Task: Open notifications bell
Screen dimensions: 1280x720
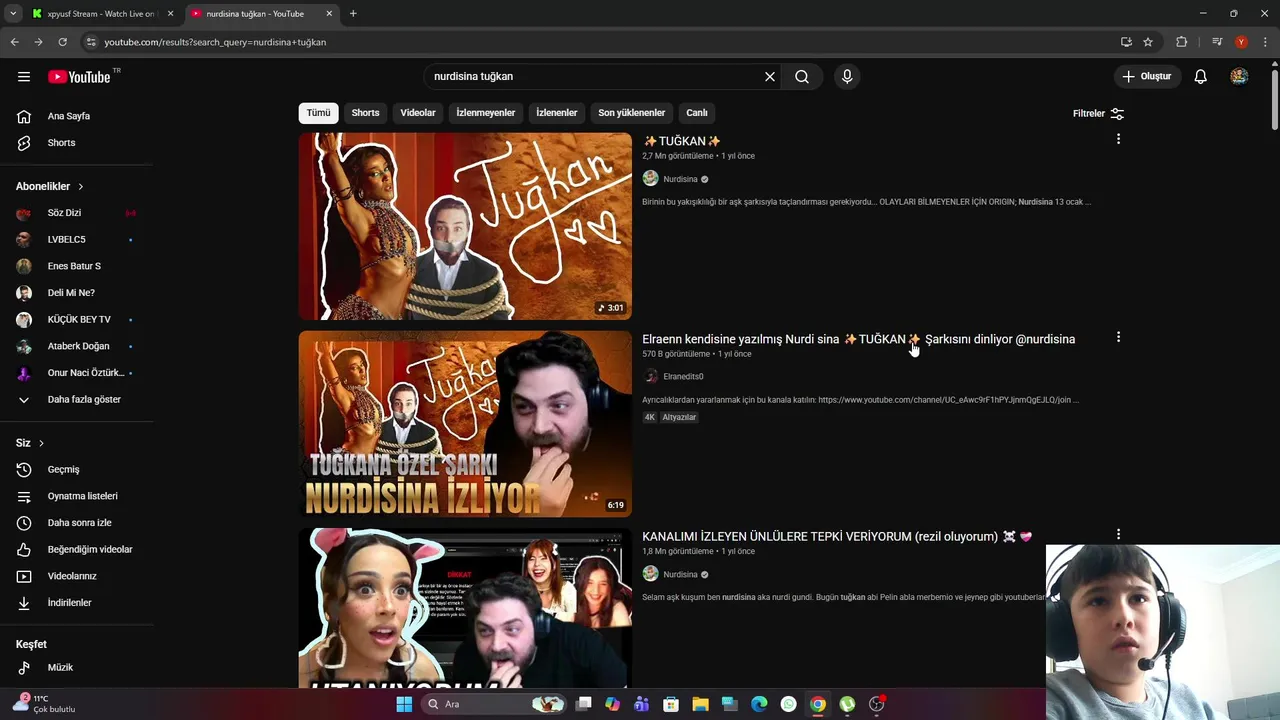Action: click(x=1201, y=77)
